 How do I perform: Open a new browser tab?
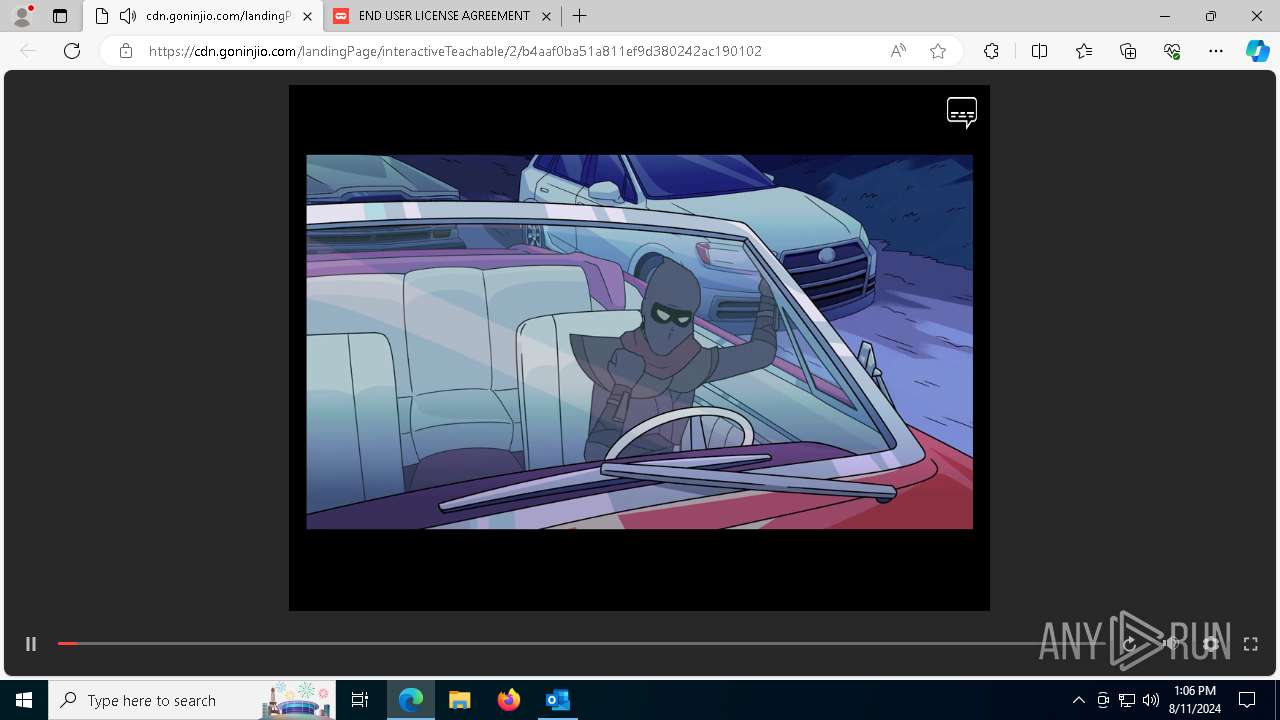point(579,16)
